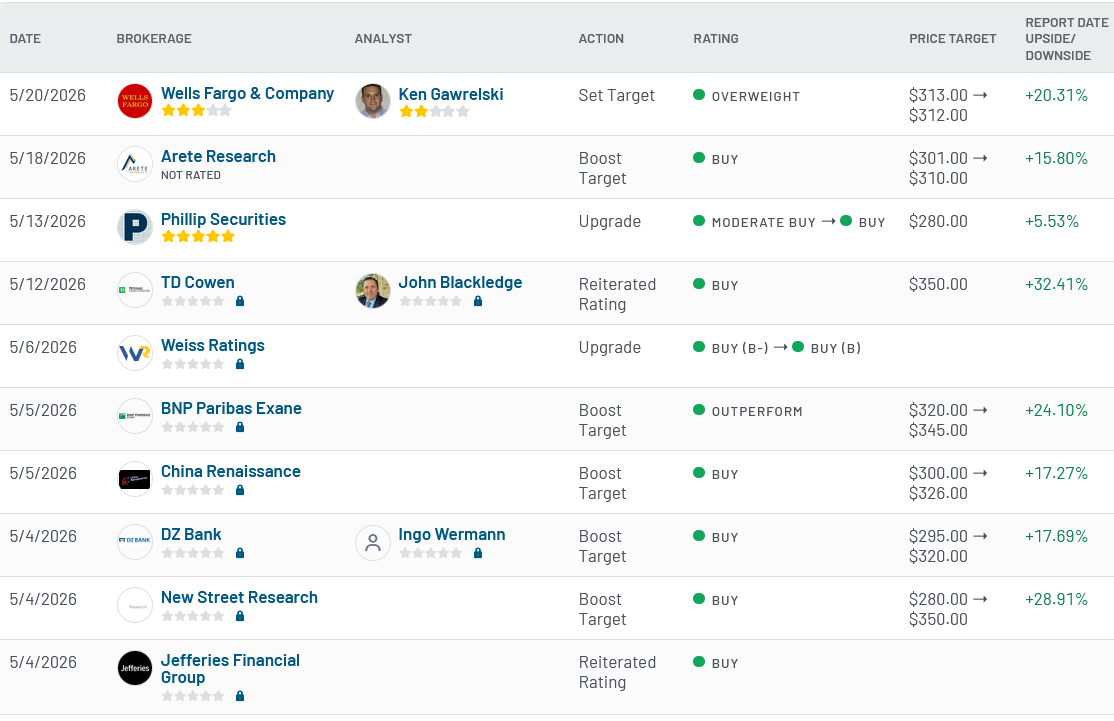Click the OVERWEIGHT rating text
This screenshot has width=1114, height=721.
click(x=756, y=97)
